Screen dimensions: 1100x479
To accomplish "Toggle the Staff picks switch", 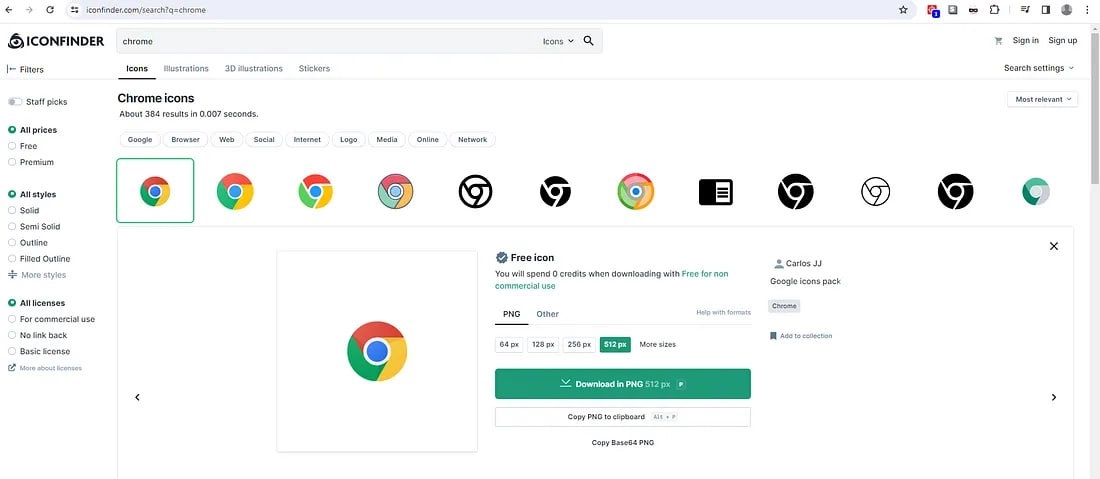I will point(15,102).
